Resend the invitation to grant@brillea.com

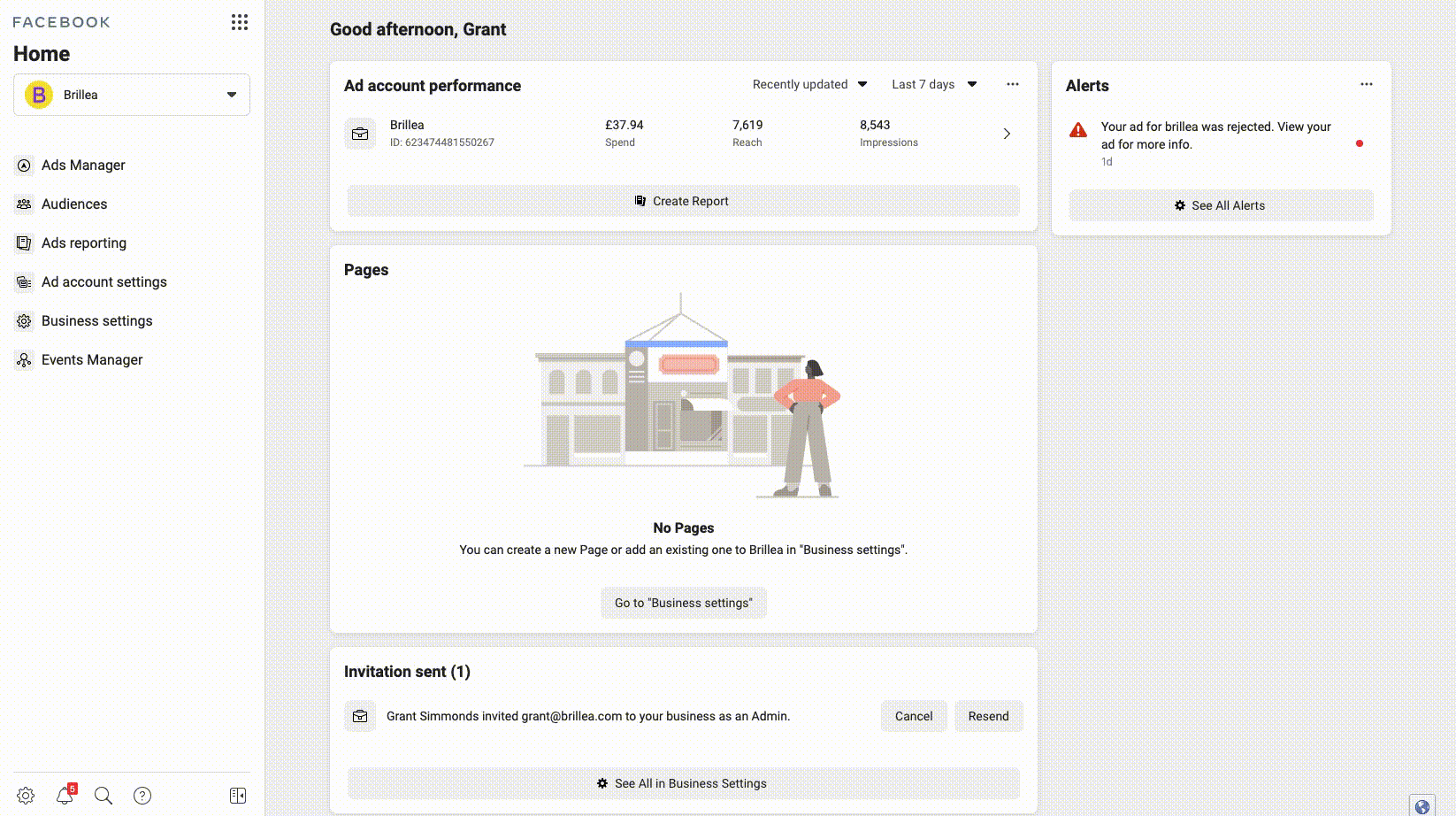[x=988, y=716]
